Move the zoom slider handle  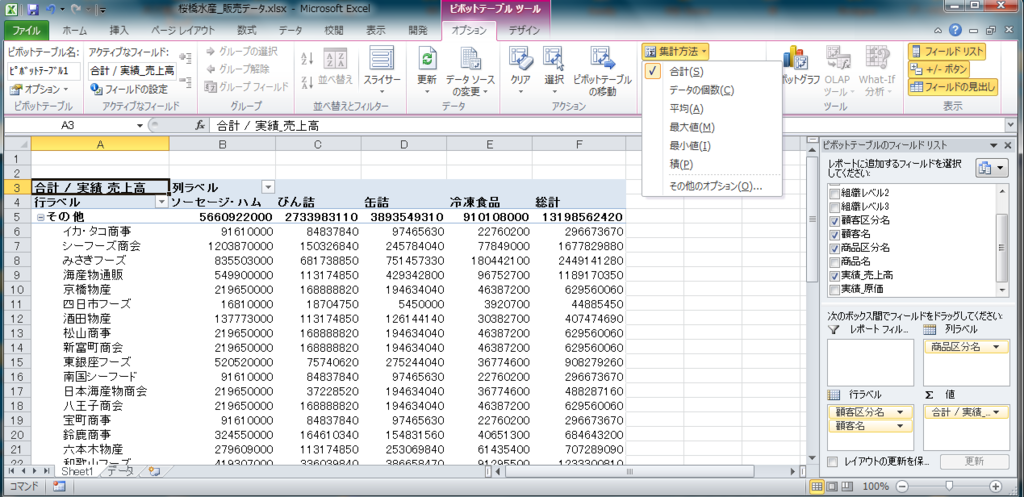click(948, 487)
